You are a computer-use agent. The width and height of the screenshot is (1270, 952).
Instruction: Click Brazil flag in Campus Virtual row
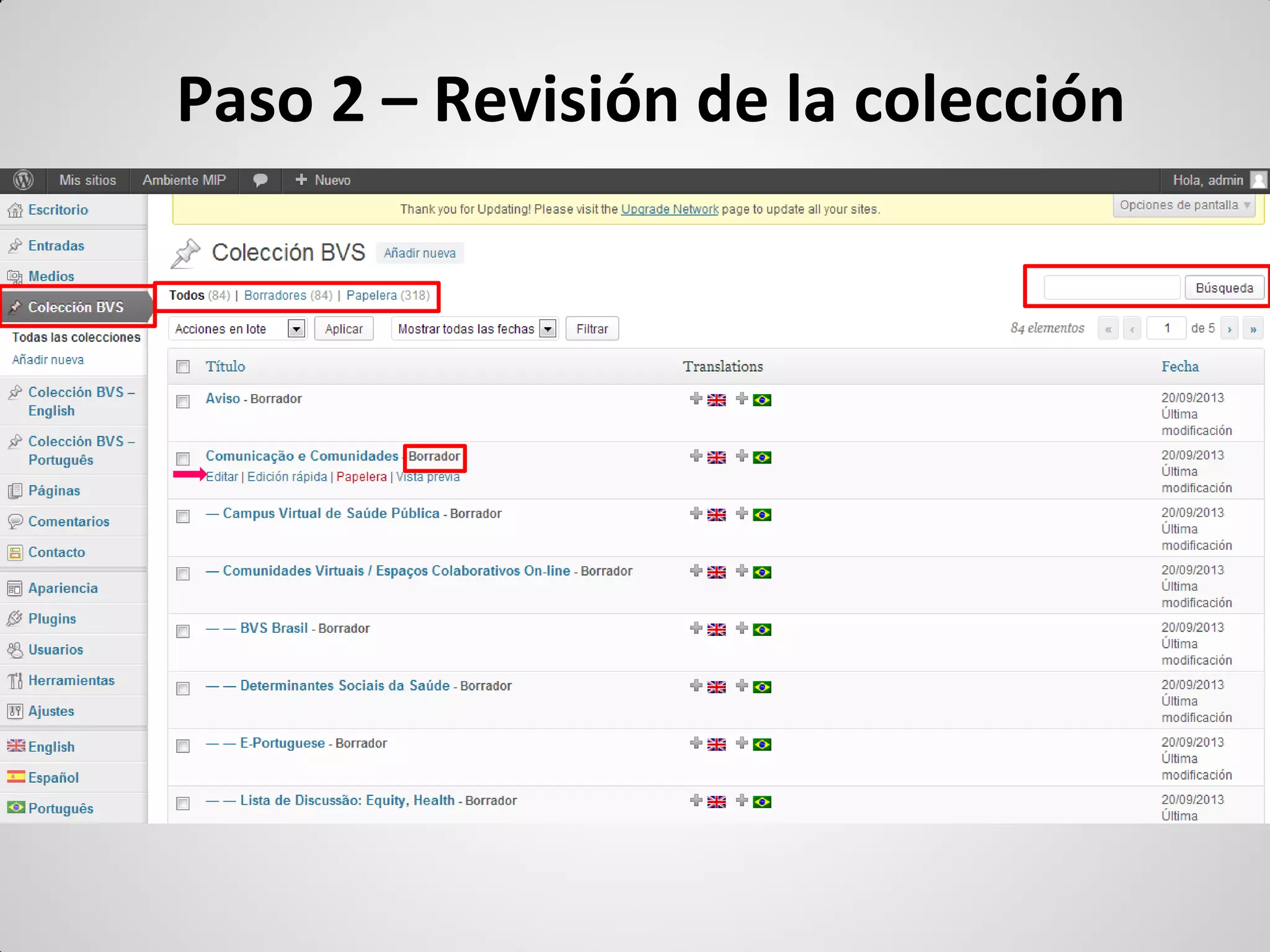(x=762, y=515)
